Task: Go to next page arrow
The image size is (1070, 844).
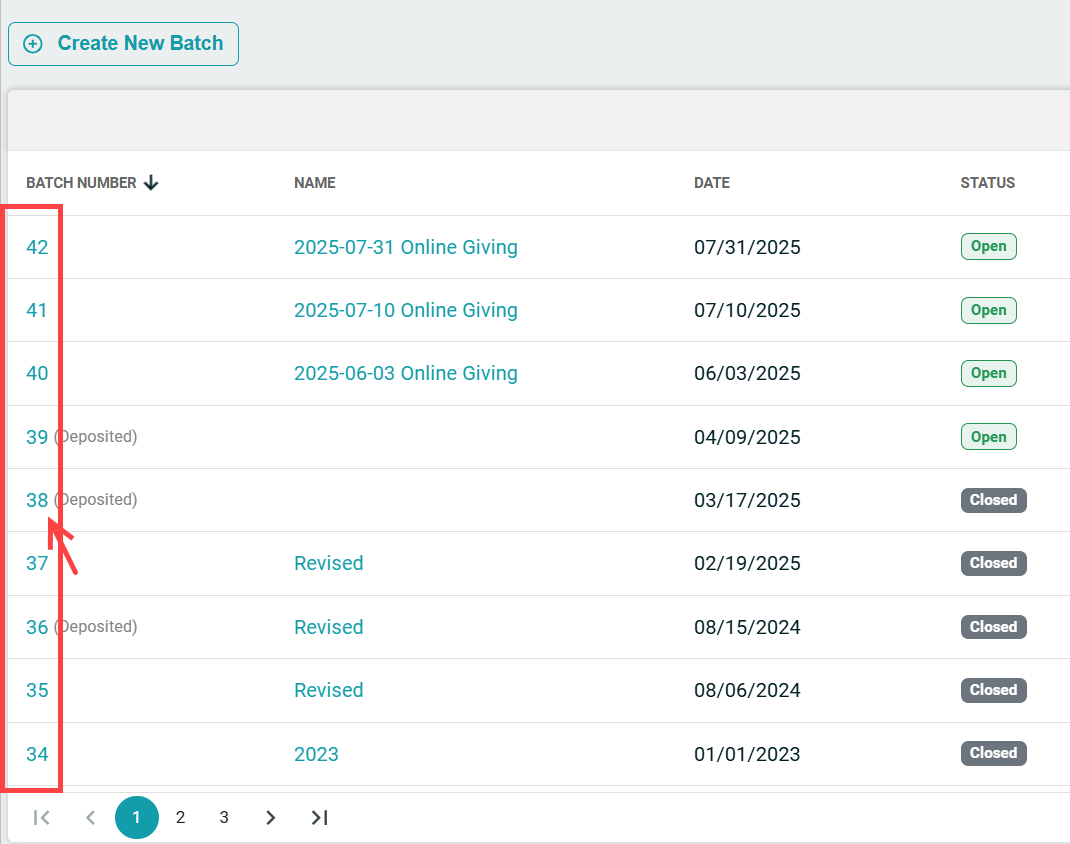Action: point(270,818)
